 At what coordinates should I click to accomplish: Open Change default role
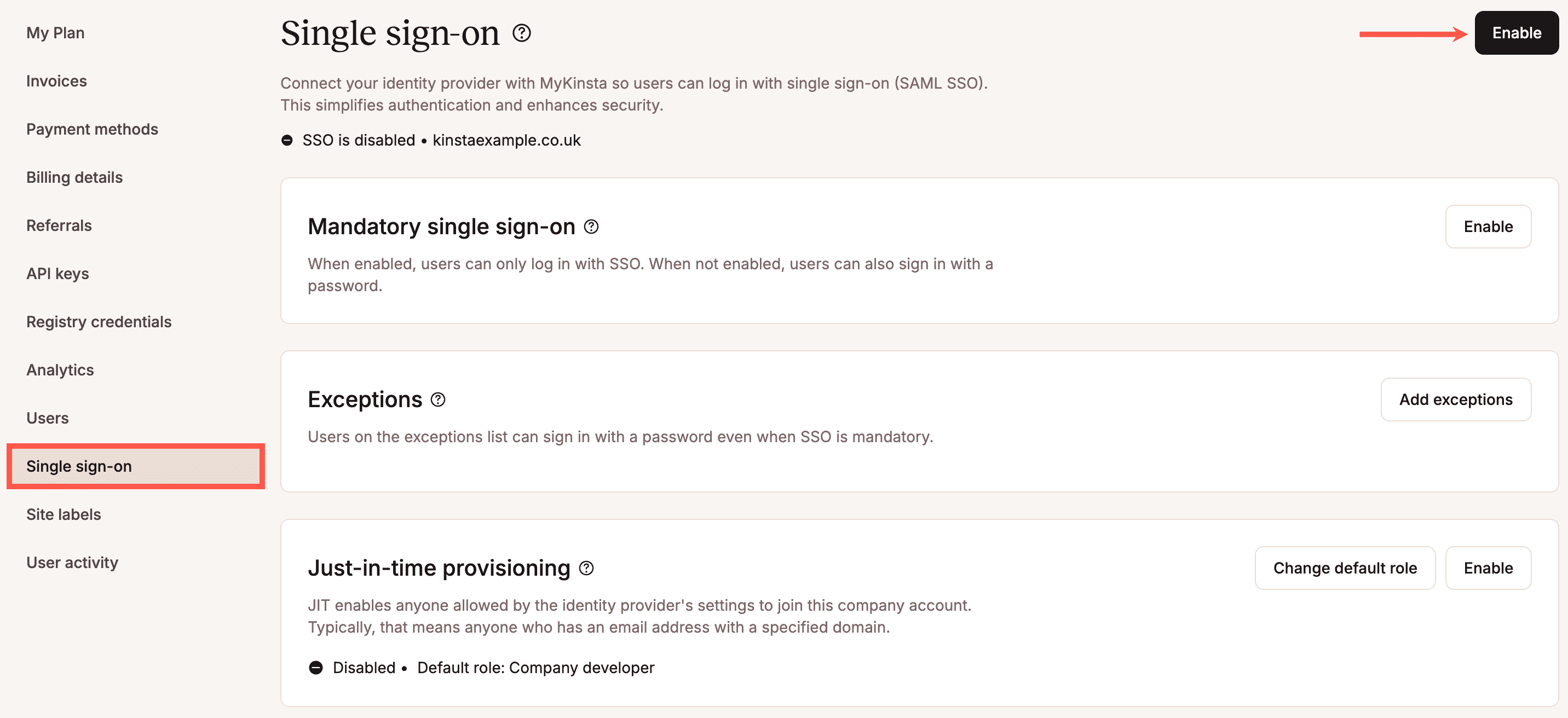point(1345,568)
